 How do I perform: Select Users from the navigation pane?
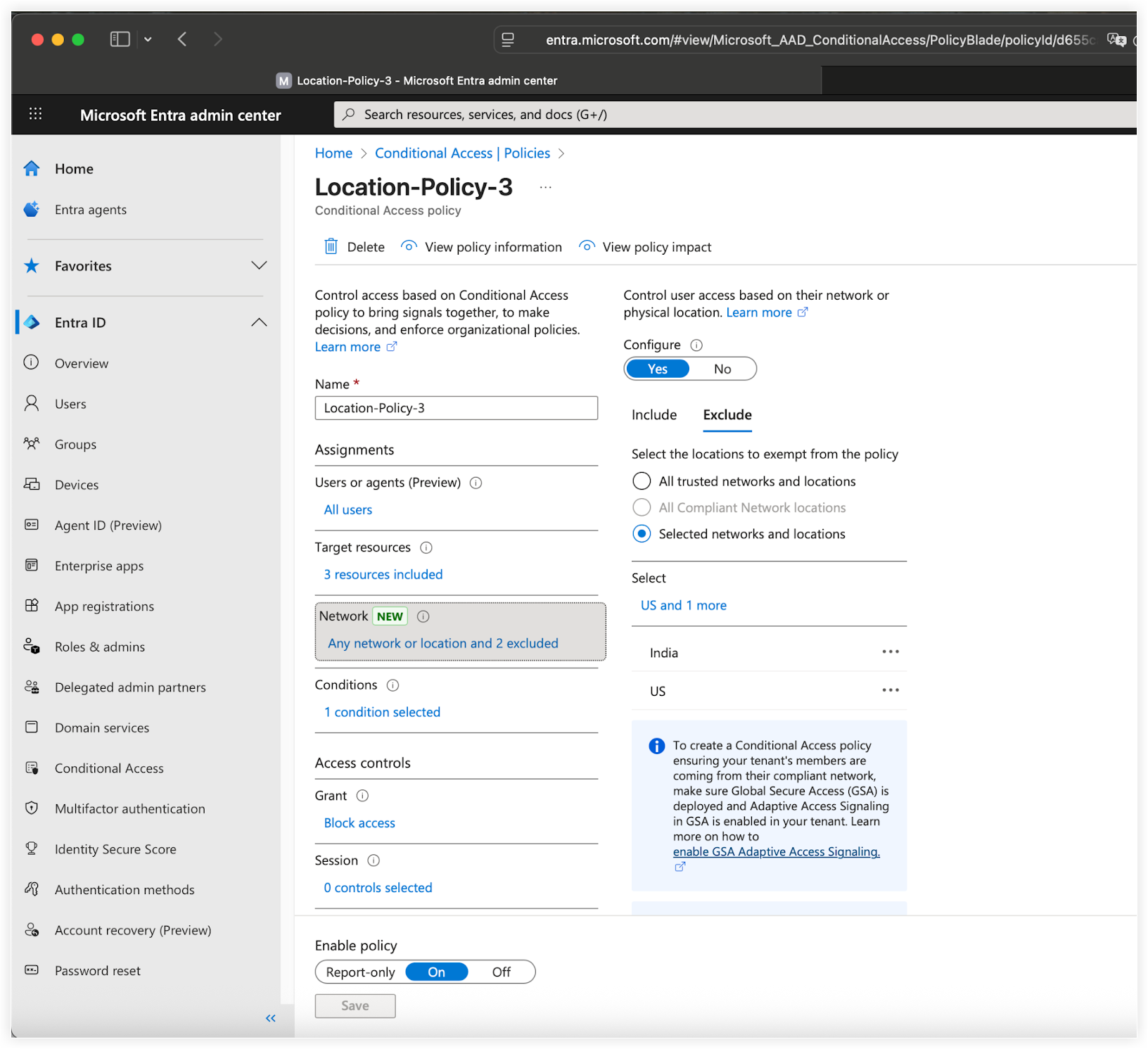[70, 403]
